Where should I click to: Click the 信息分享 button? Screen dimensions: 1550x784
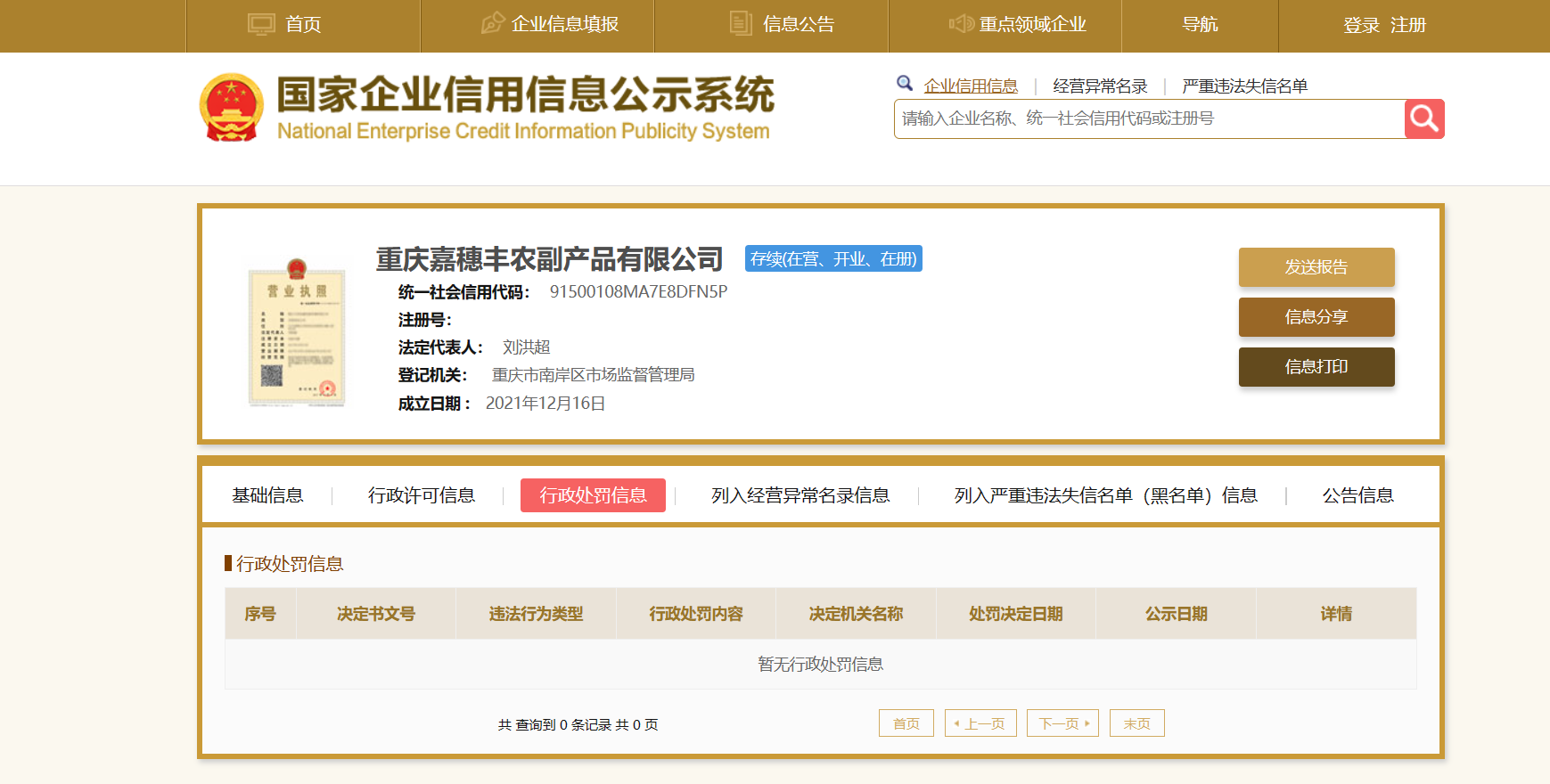pos(1316,317)
